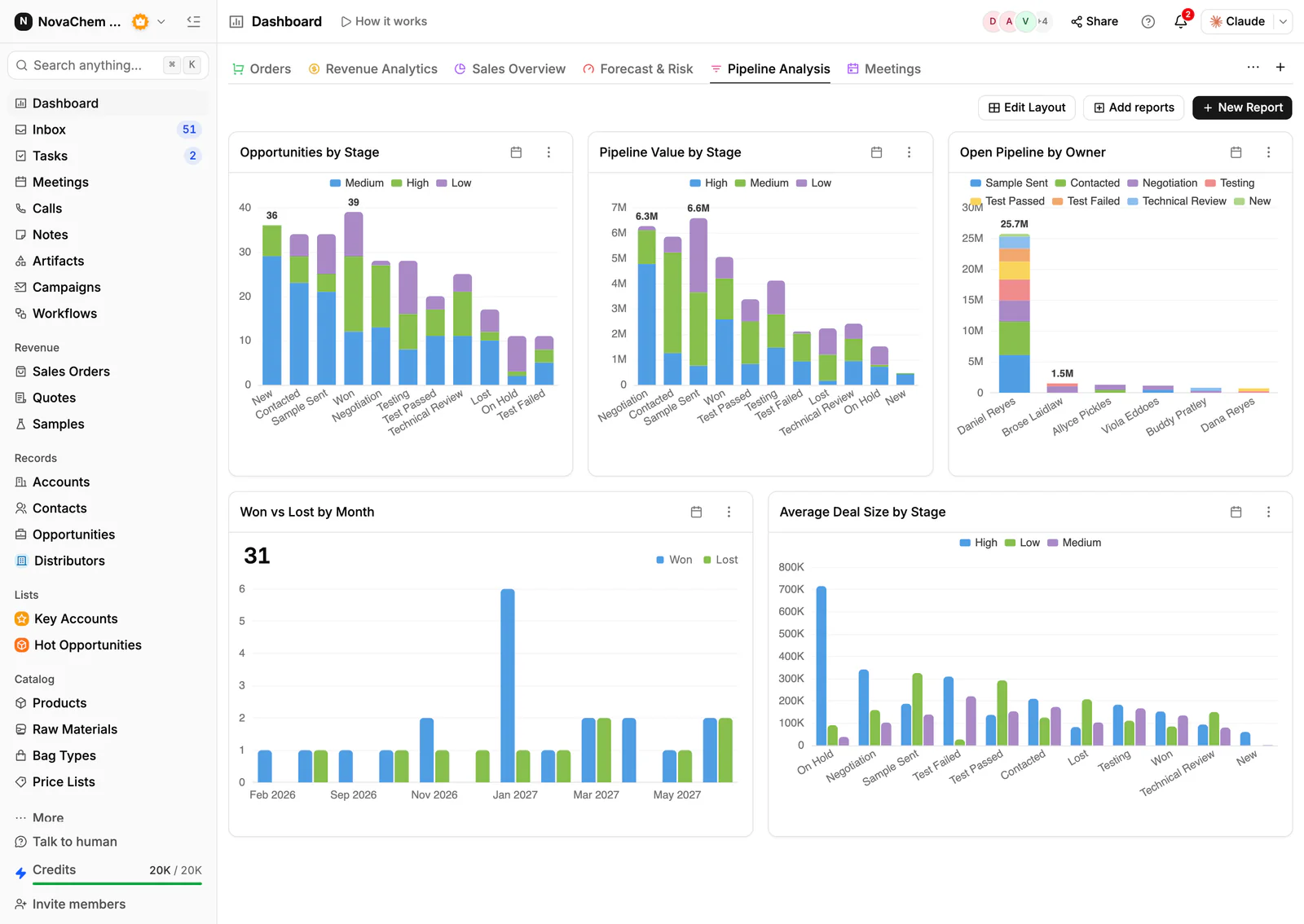Toggle Medium legend in Opportunities by Stage
Viewport: 1304px width, 924px height.
pyautogui.click(x=356, y=183)
